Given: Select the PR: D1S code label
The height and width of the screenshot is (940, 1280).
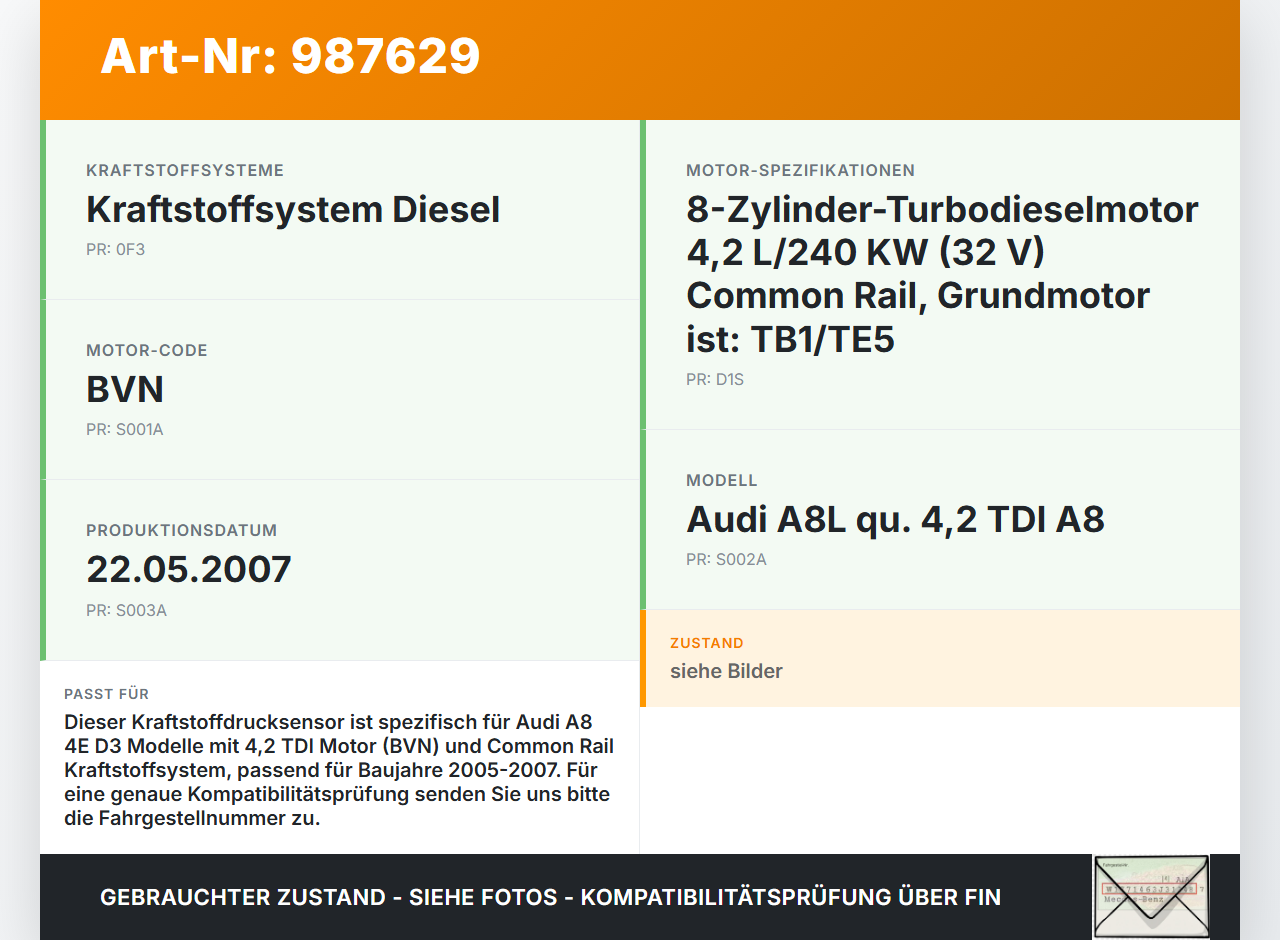Looking at the screenshot, I should (714, 379).
